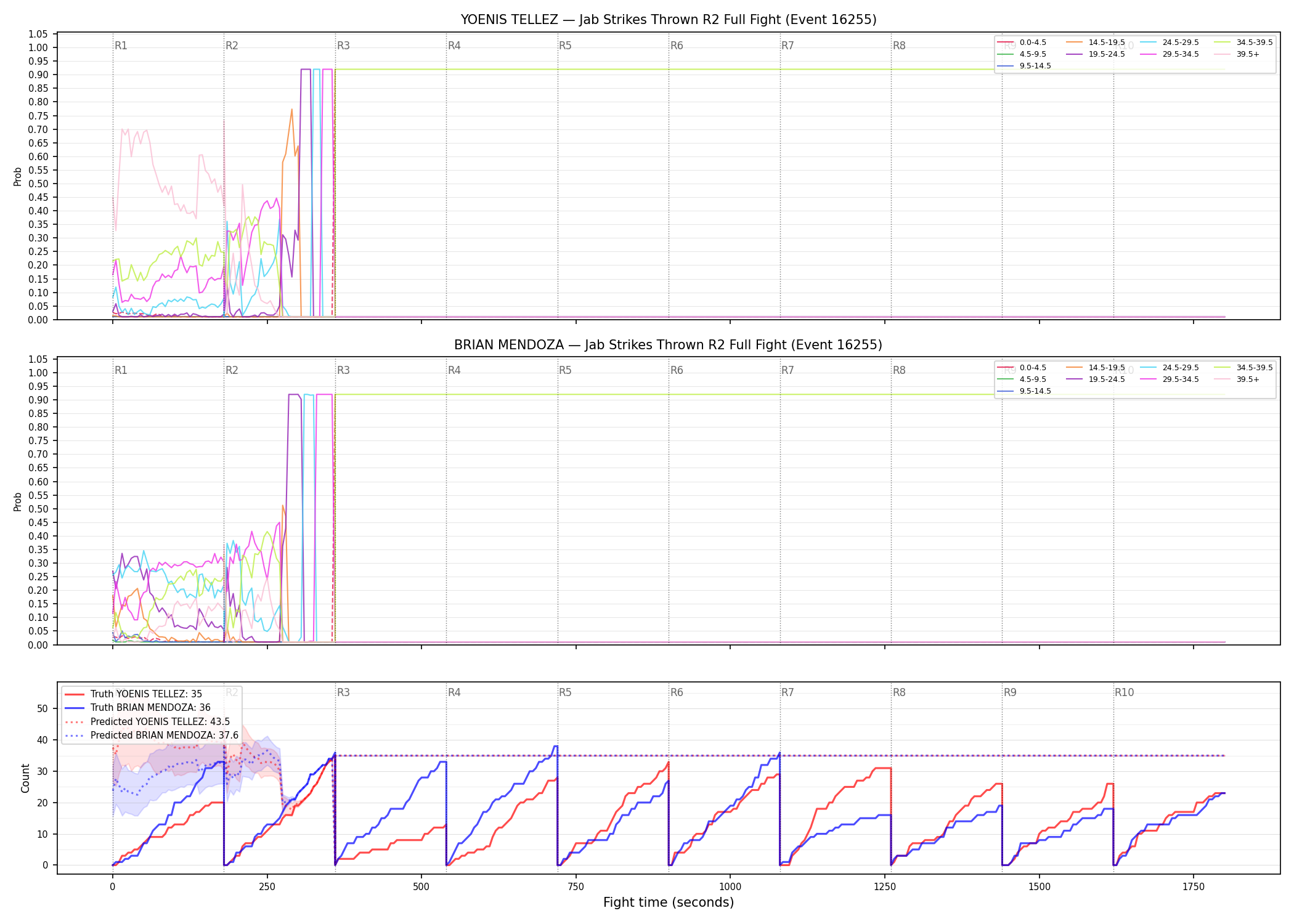
Task: Select 0.0-4.5 legend entry in Tellez chart
Action: click(1022, 43)
